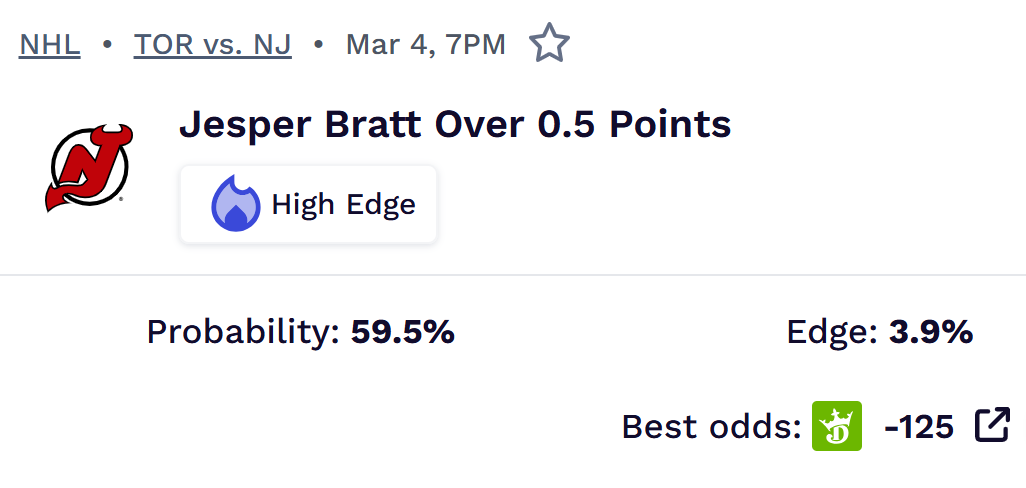
Task: Click the bullet before Mar 4 date
Action: (318, 45)
